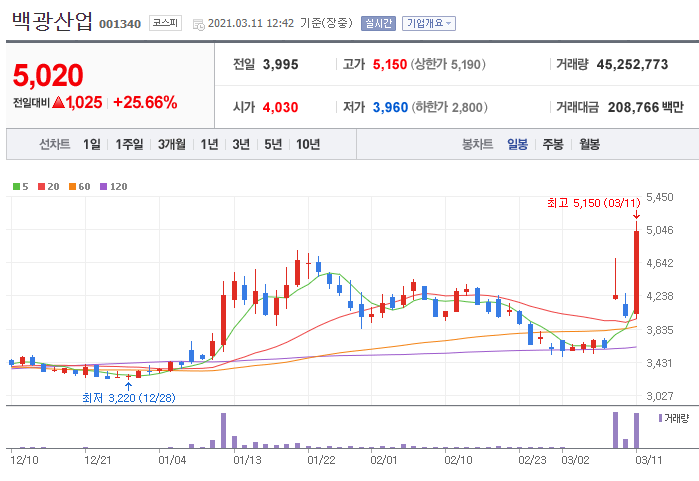
Task: Click the 최저 3,220 (12/28) chart annotation
Action: click(128, 398)
